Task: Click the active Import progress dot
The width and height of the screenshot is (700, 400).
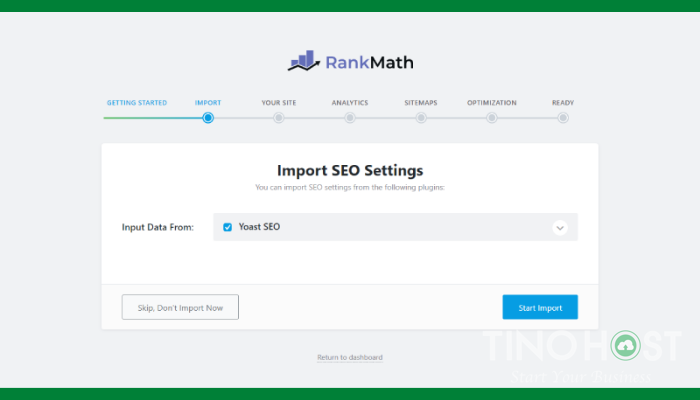Action: coord(208,118)
